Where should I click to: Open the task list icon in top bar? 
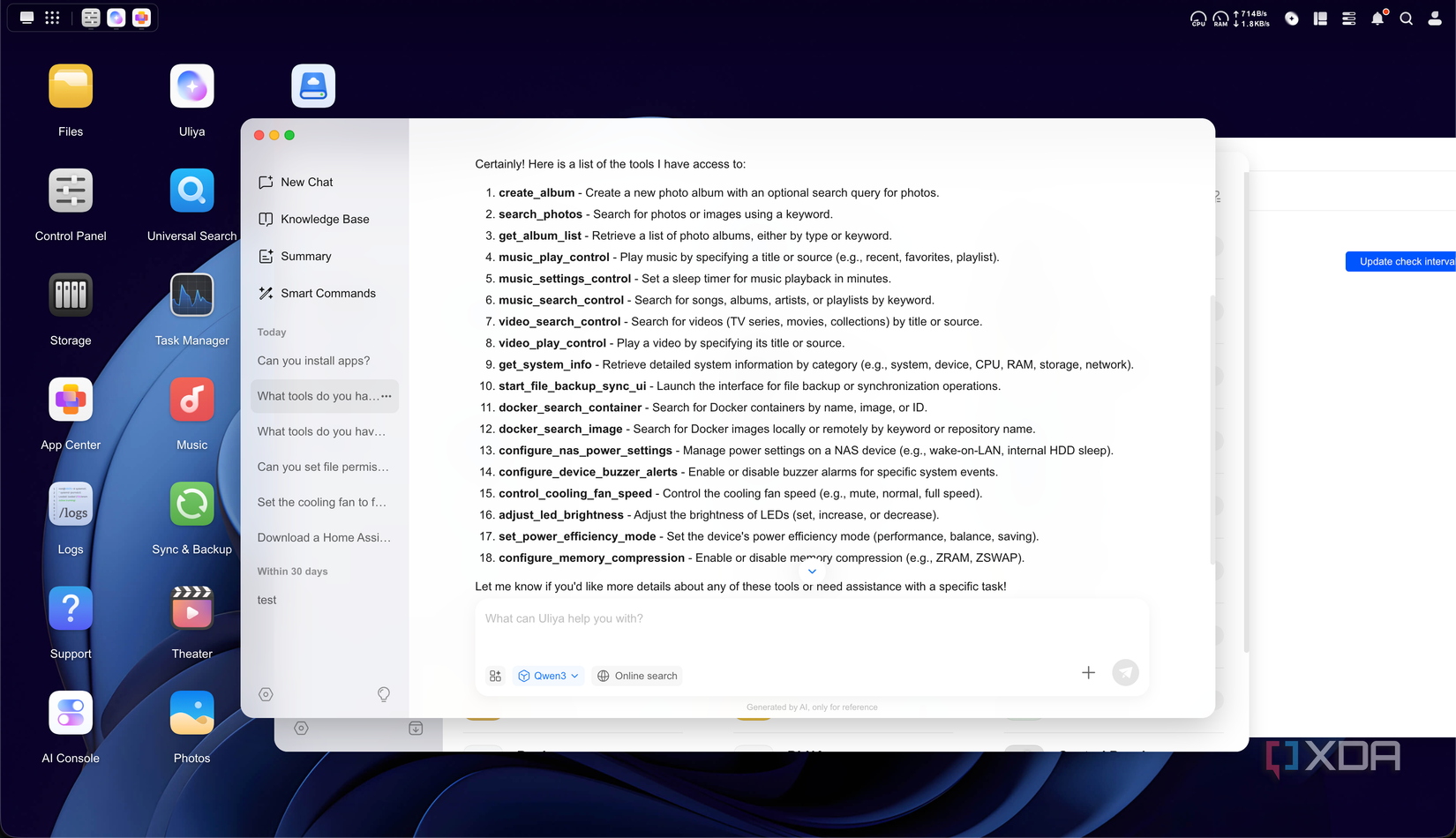click(x=1349, y=18)
